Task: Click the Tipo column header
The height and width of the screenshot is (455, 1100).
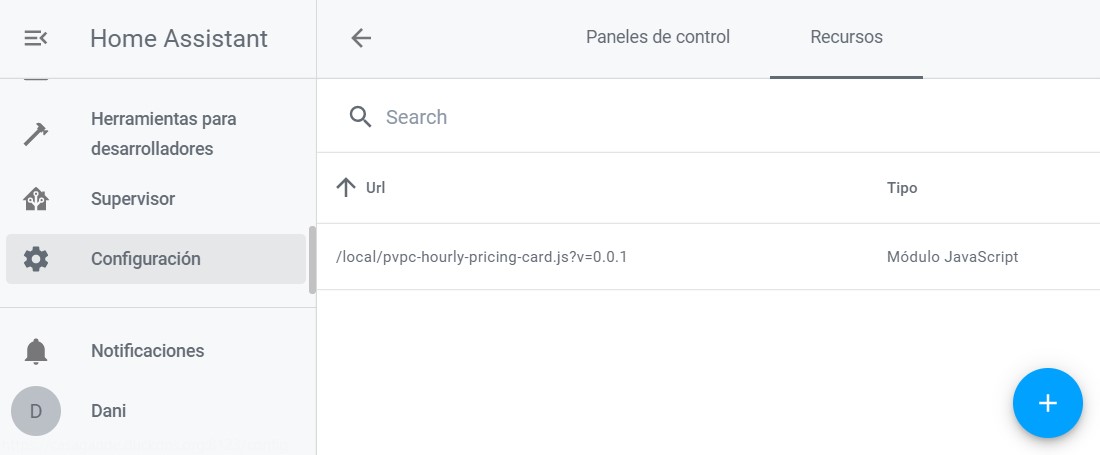Action: pos(902,188)
